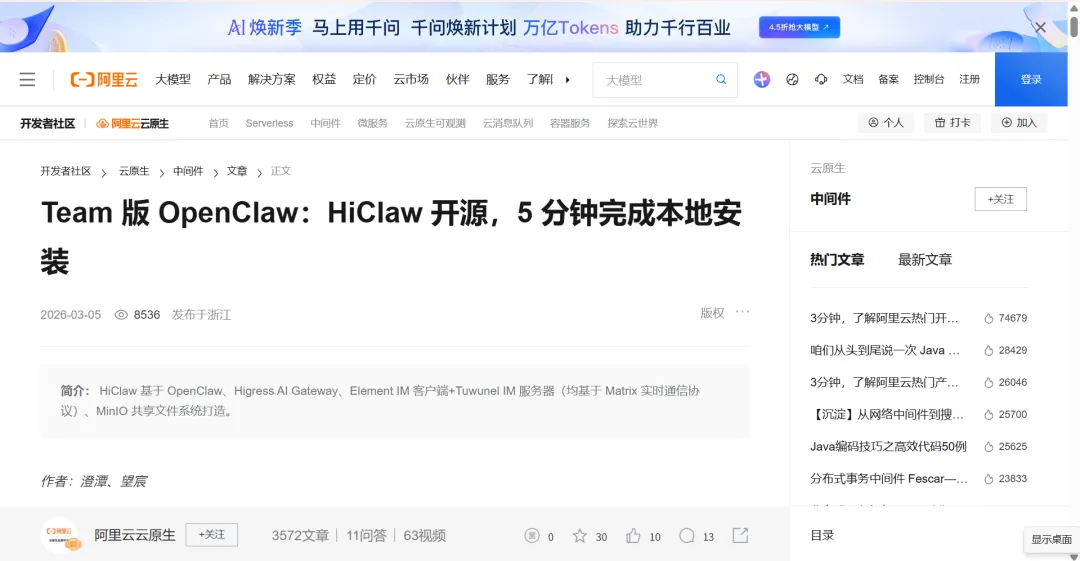Click the 11问答 count

[366, 536]
